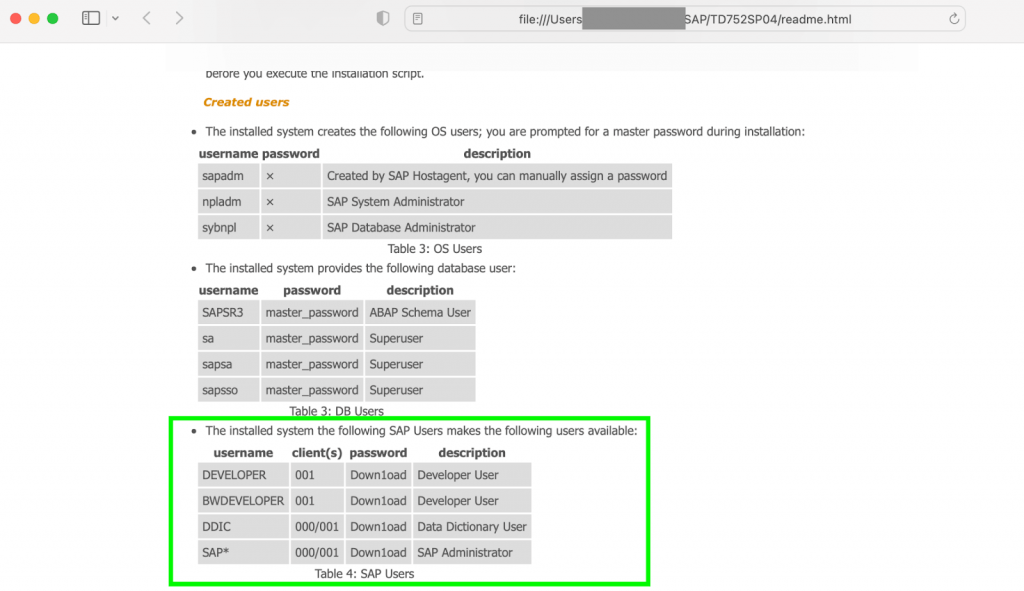The height and width of the screenshot is (591, 1024).
Task: Click the 'ABAP Schema User' cell
Action: (420, 312)
